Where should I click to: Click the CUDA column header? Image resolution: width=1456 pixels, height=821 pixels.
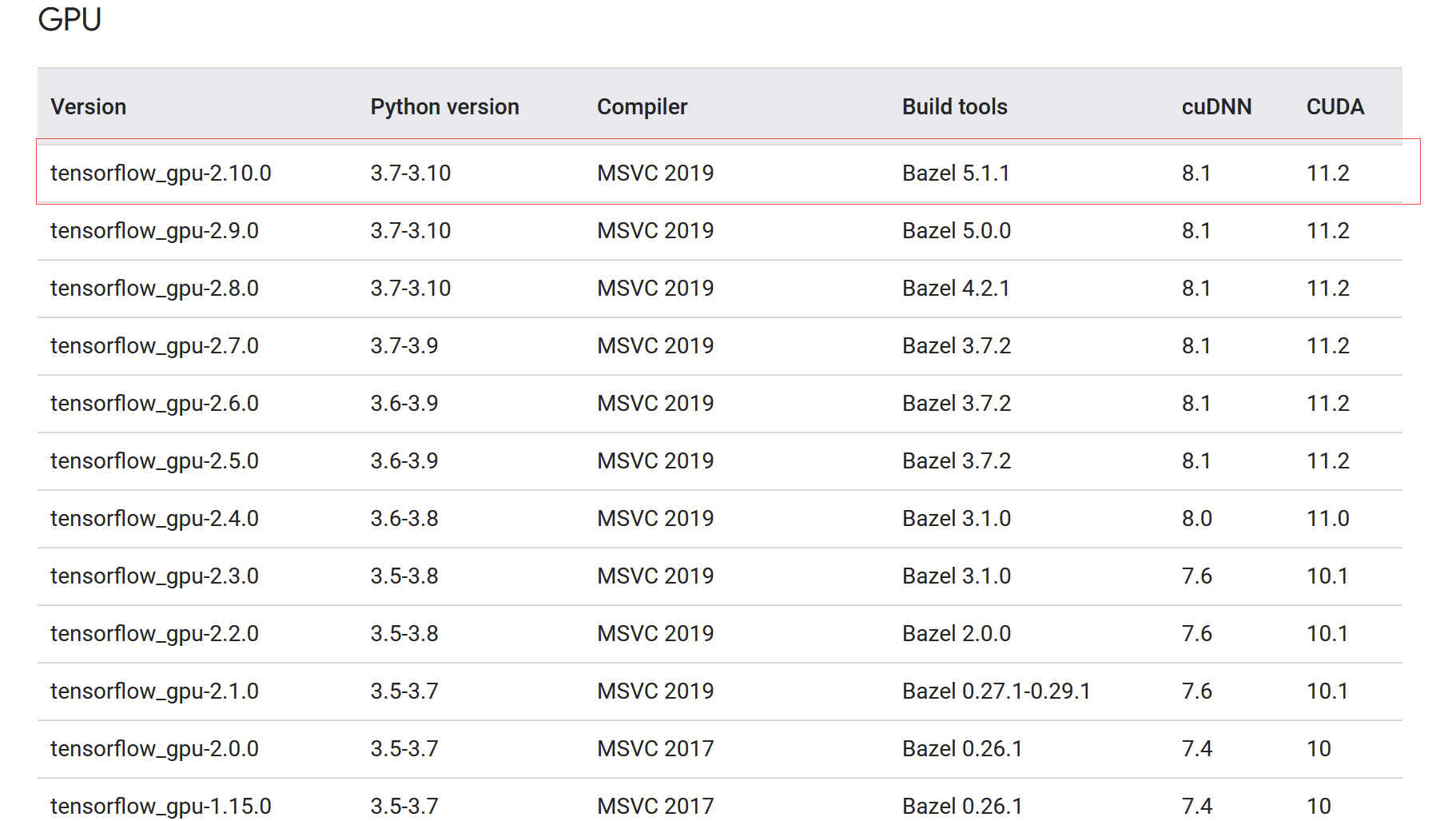[1335, 106]
